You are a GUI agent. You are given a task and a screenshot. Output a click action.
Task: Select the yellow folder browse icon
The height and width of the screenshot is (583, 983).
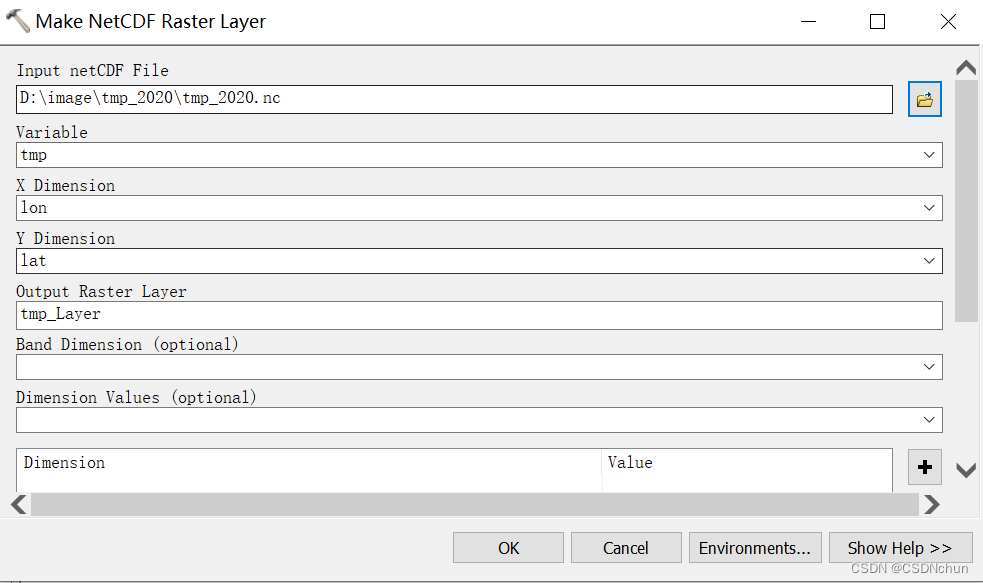tap(924, 98)
